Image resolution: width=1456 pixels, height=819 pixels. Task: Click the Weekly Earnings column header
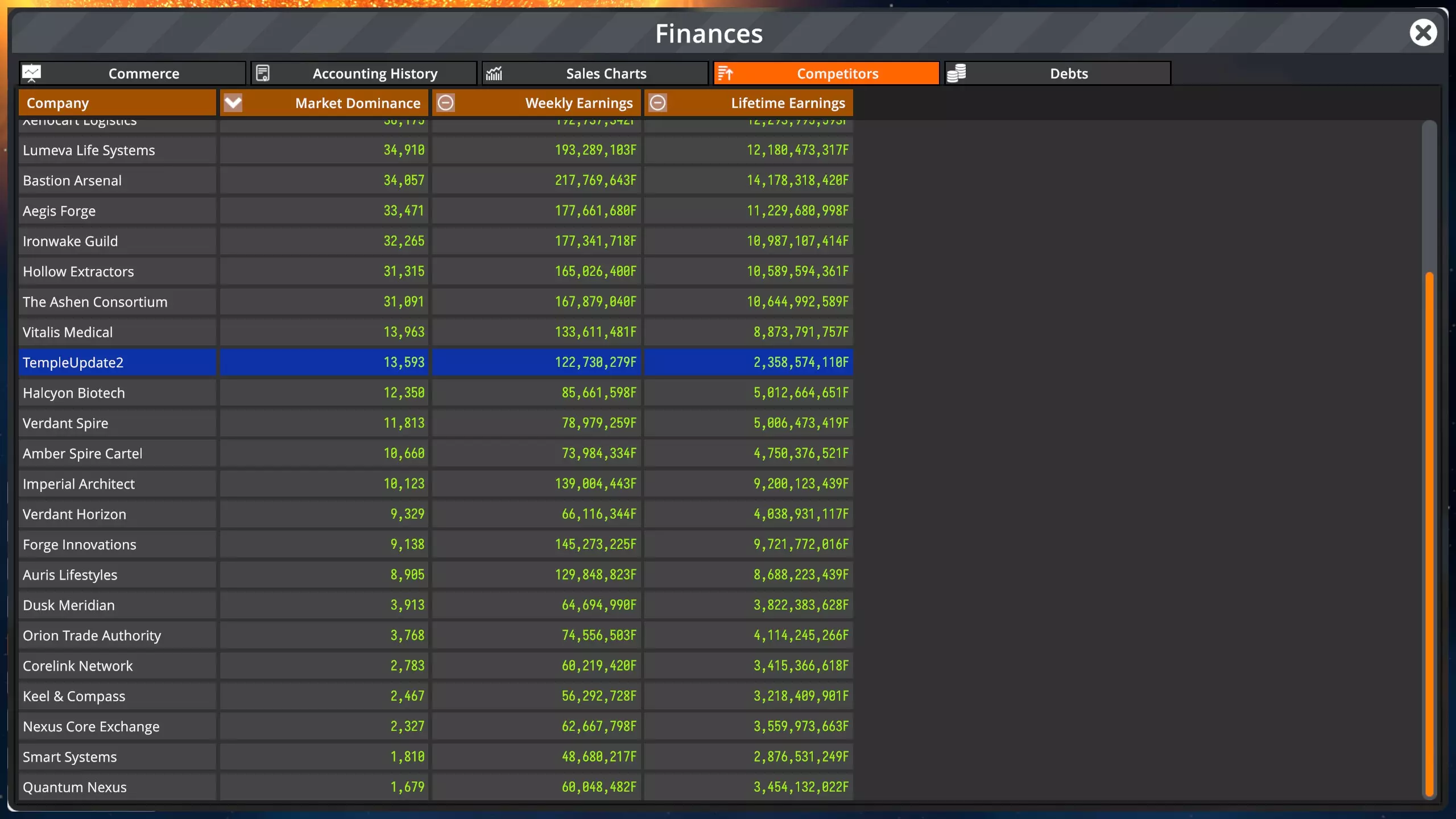tap(578, 103)
